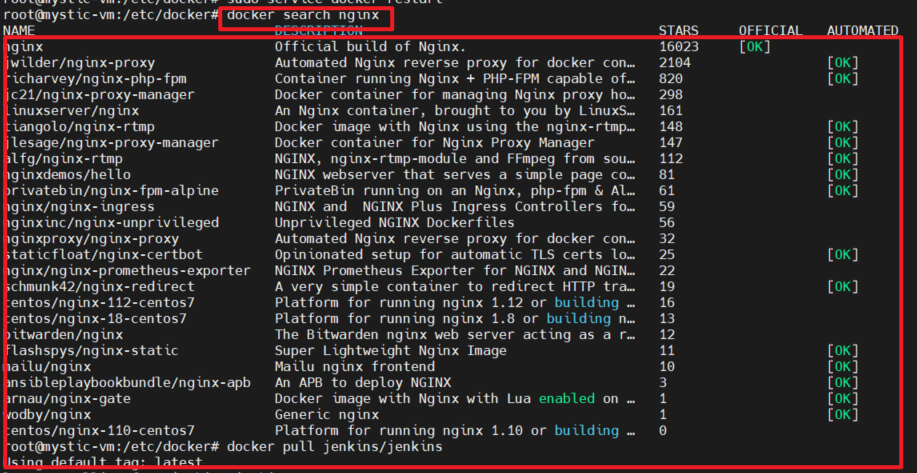
Task: Click the 2104 stars value
Action: coord(674,63)
